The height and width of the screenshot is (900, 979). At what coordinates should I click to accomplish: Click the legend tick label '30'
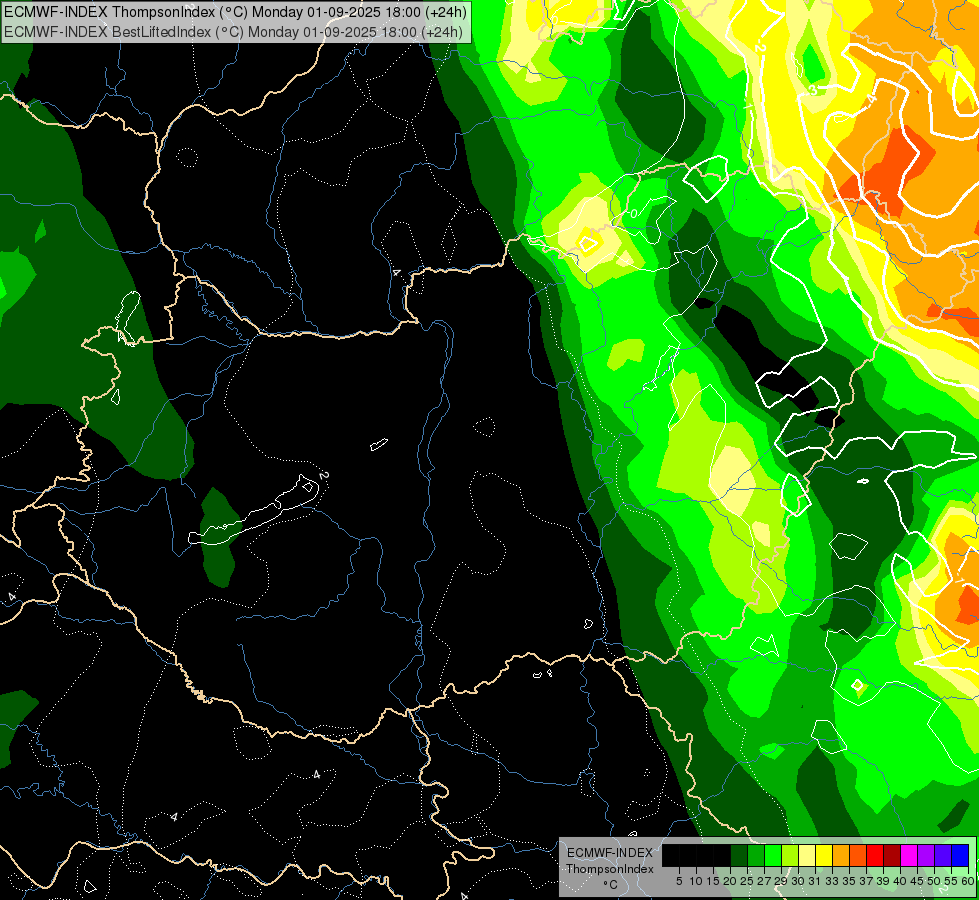[x=799, y=881]
